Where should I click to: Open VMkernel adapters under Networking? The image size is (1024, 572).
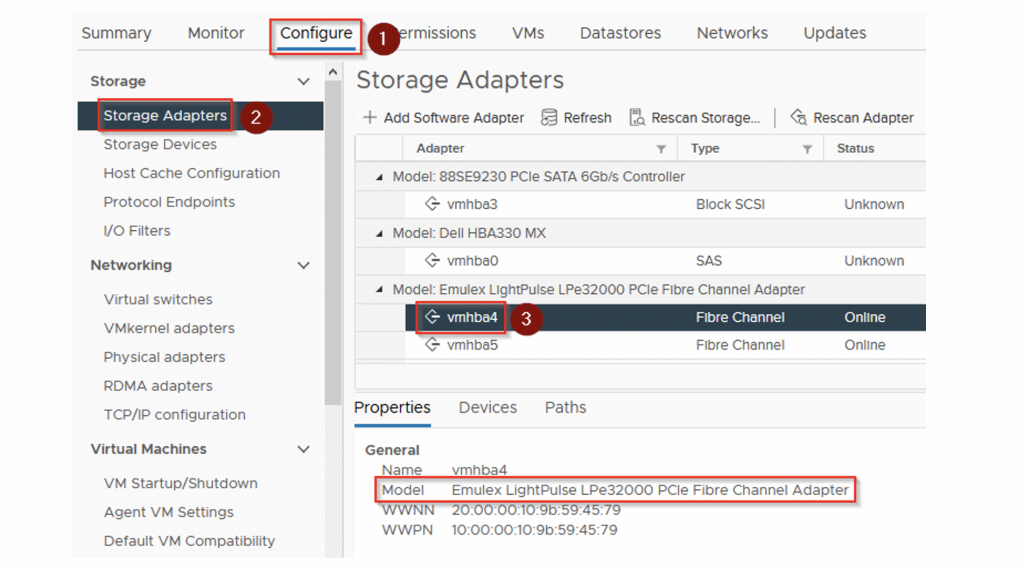[x=169, y=328]
